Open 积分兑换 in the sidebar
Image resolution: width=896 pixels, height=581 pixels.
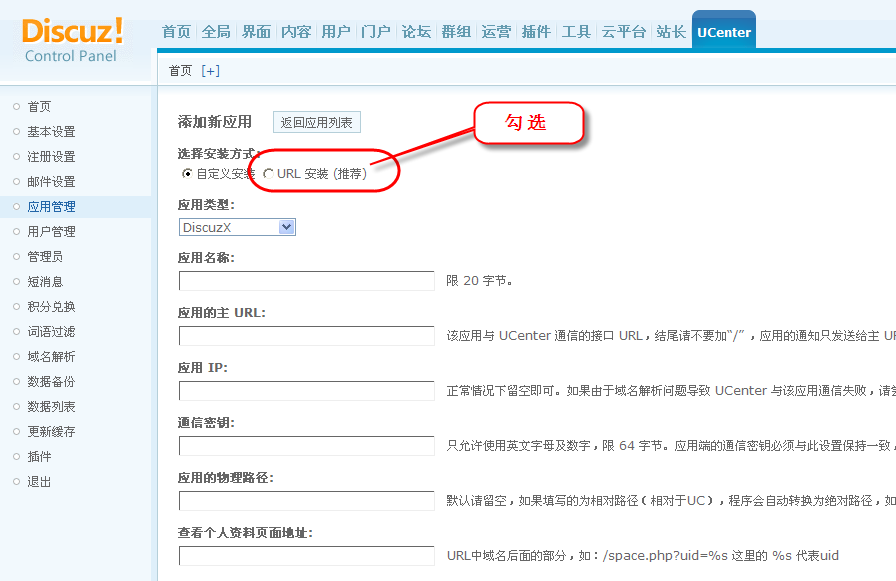click(51, 307)
